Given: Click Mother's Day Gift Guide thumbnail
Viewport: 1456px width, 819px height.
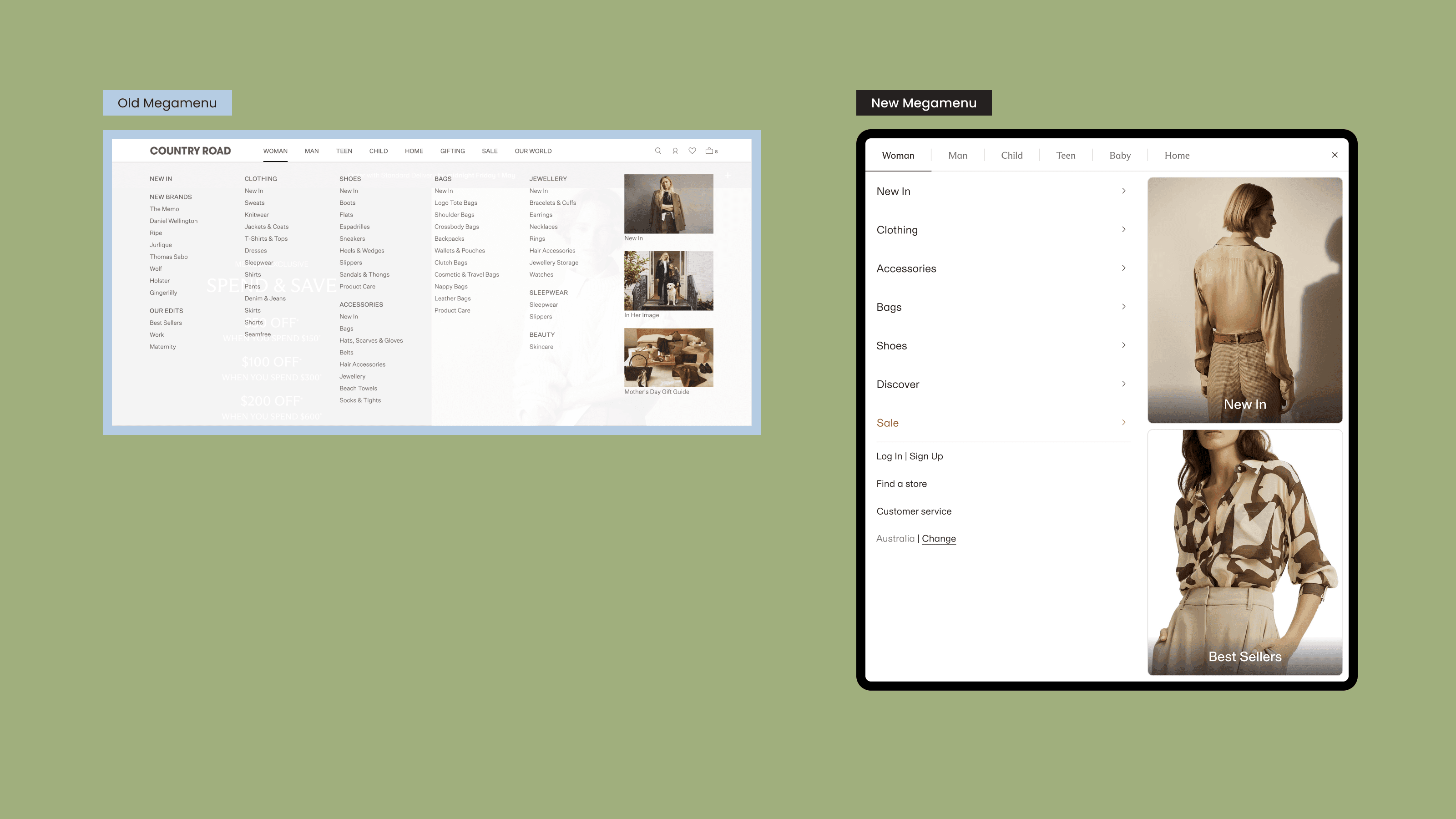Looking at the screenshot, I should [669, 358].
